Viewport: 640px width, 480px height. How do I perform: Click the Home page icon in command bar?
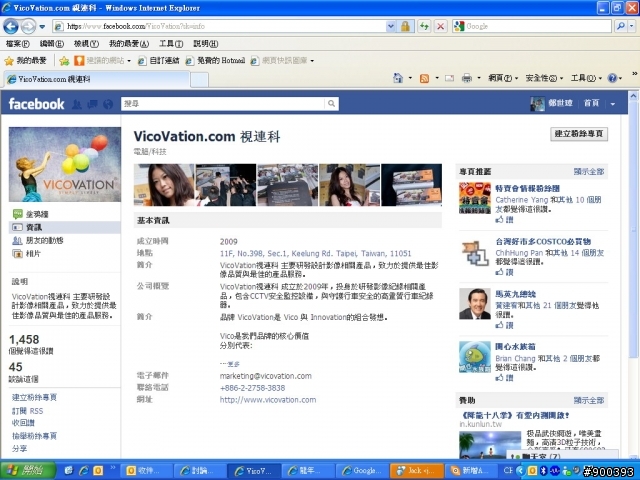(398, 78)
